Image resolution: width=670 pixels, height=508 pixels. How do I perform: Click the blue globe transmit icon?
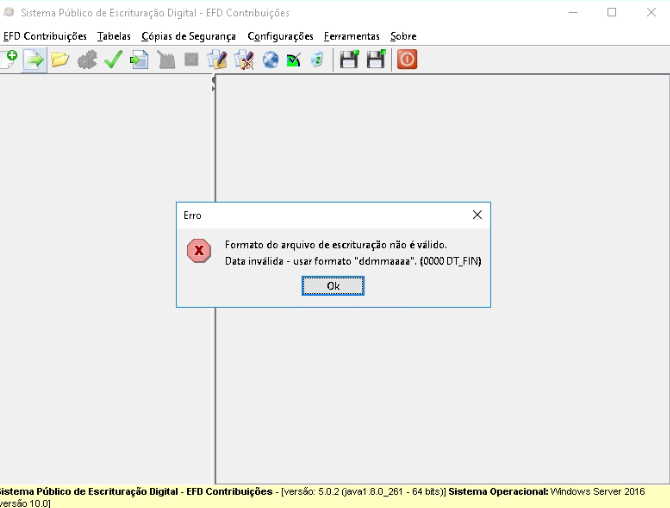[x=270, y=60]
